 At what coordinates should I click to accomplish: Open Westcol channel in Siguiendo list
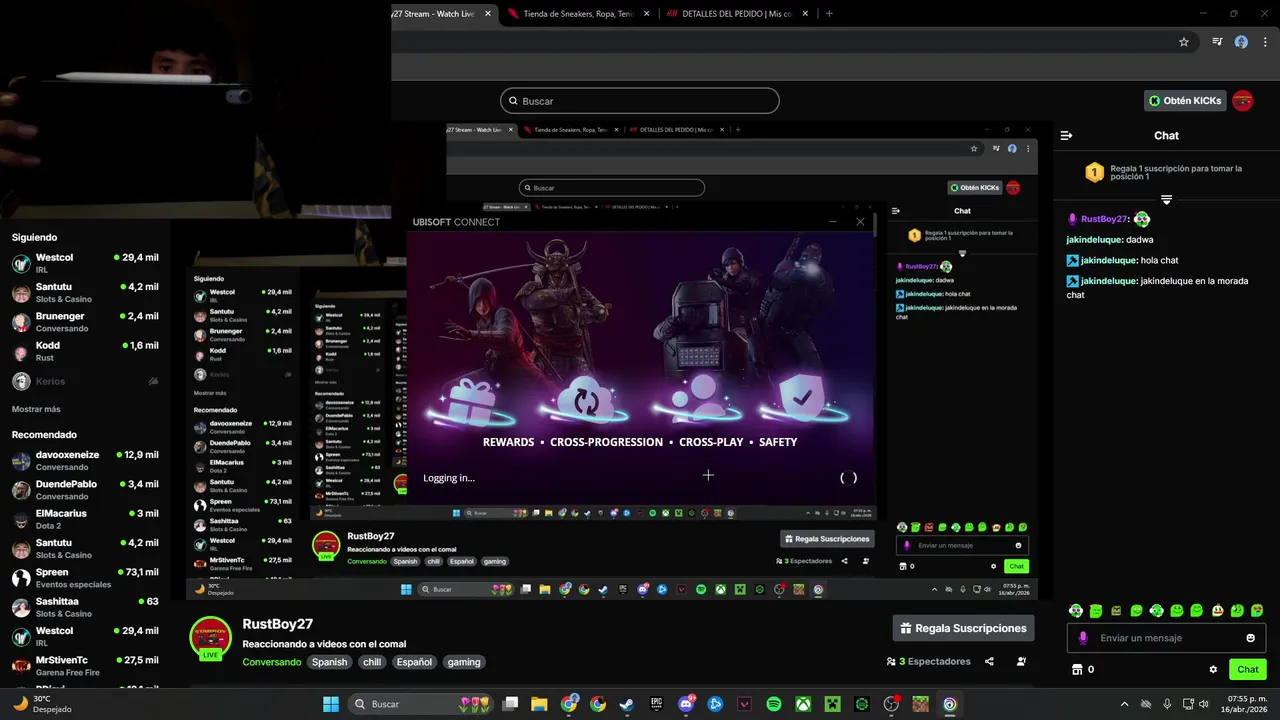[85, 263]
